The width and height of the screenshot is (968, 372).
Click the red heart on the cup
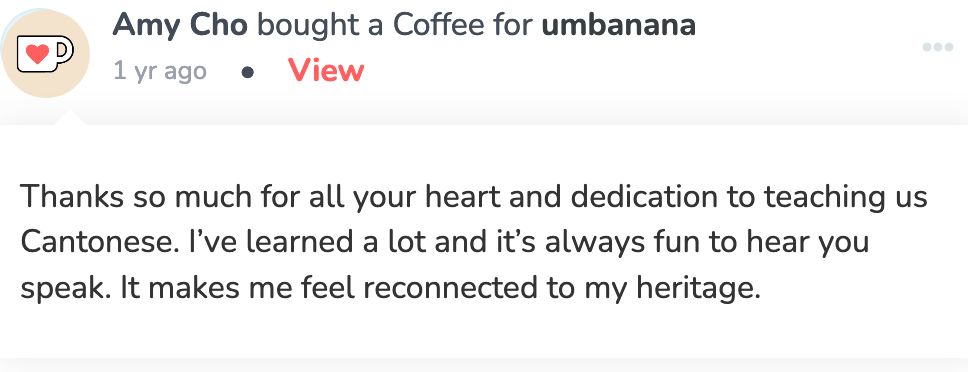point(37,55)
